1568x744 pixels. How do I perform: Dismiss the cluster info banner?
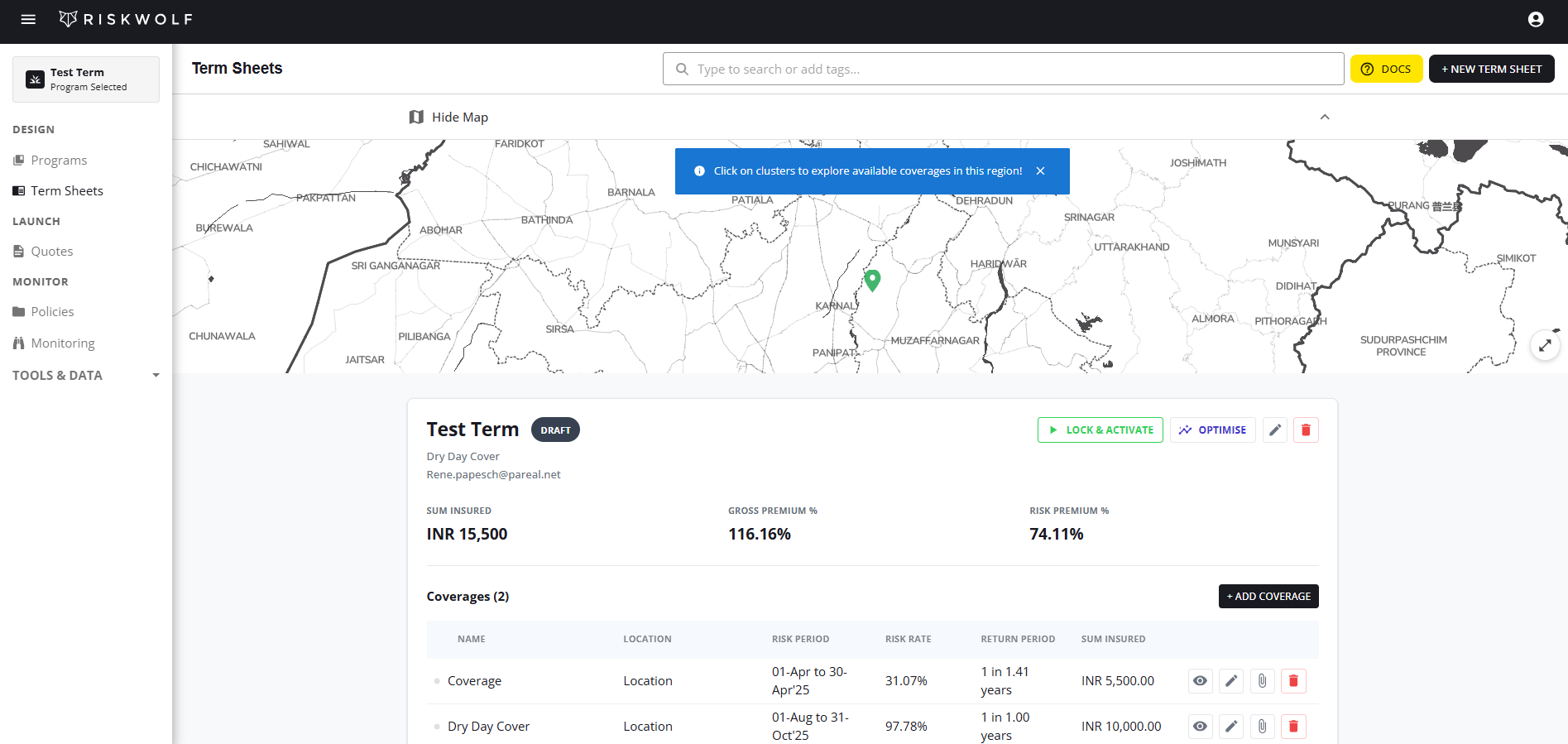click(x=1040, y=170)
